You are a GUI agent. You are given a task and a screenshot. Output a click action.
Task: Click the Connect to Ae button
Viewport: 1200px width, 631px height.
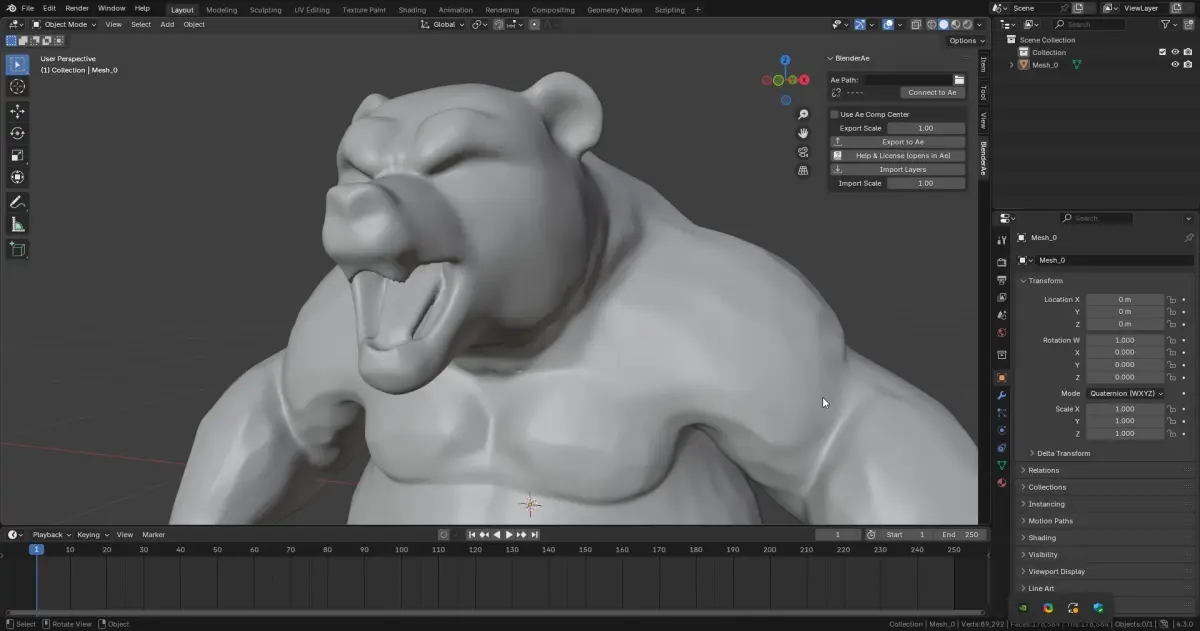932,92
